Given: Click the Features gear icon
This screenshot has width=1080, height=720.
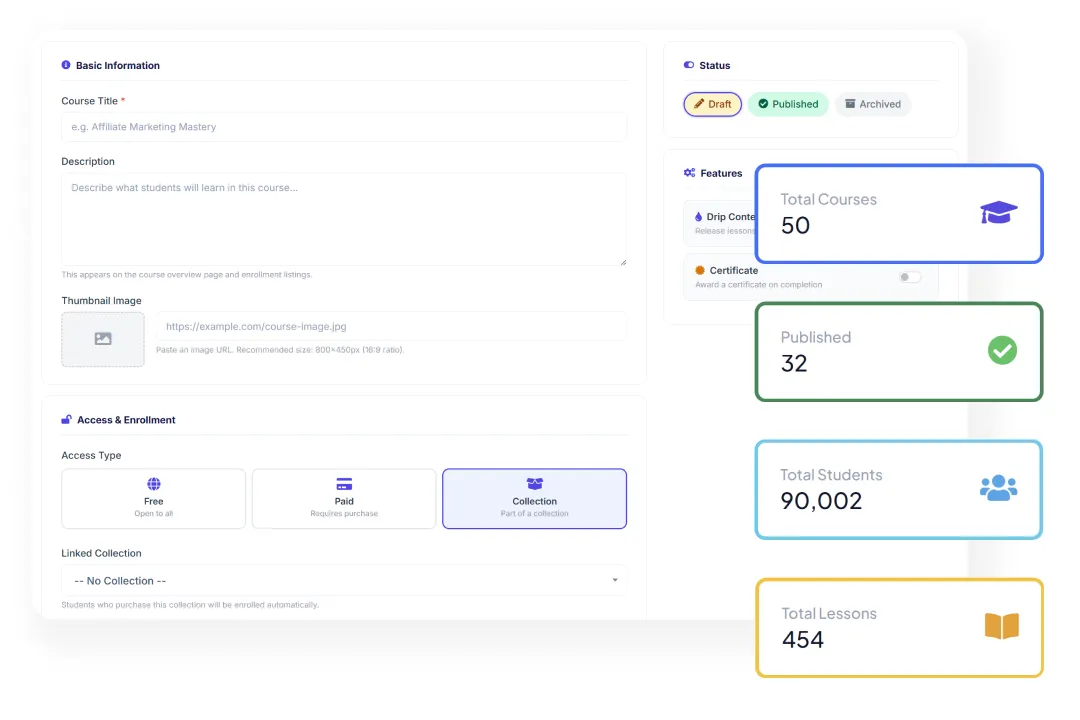Looking at the screenshot, I should (688, 173).
